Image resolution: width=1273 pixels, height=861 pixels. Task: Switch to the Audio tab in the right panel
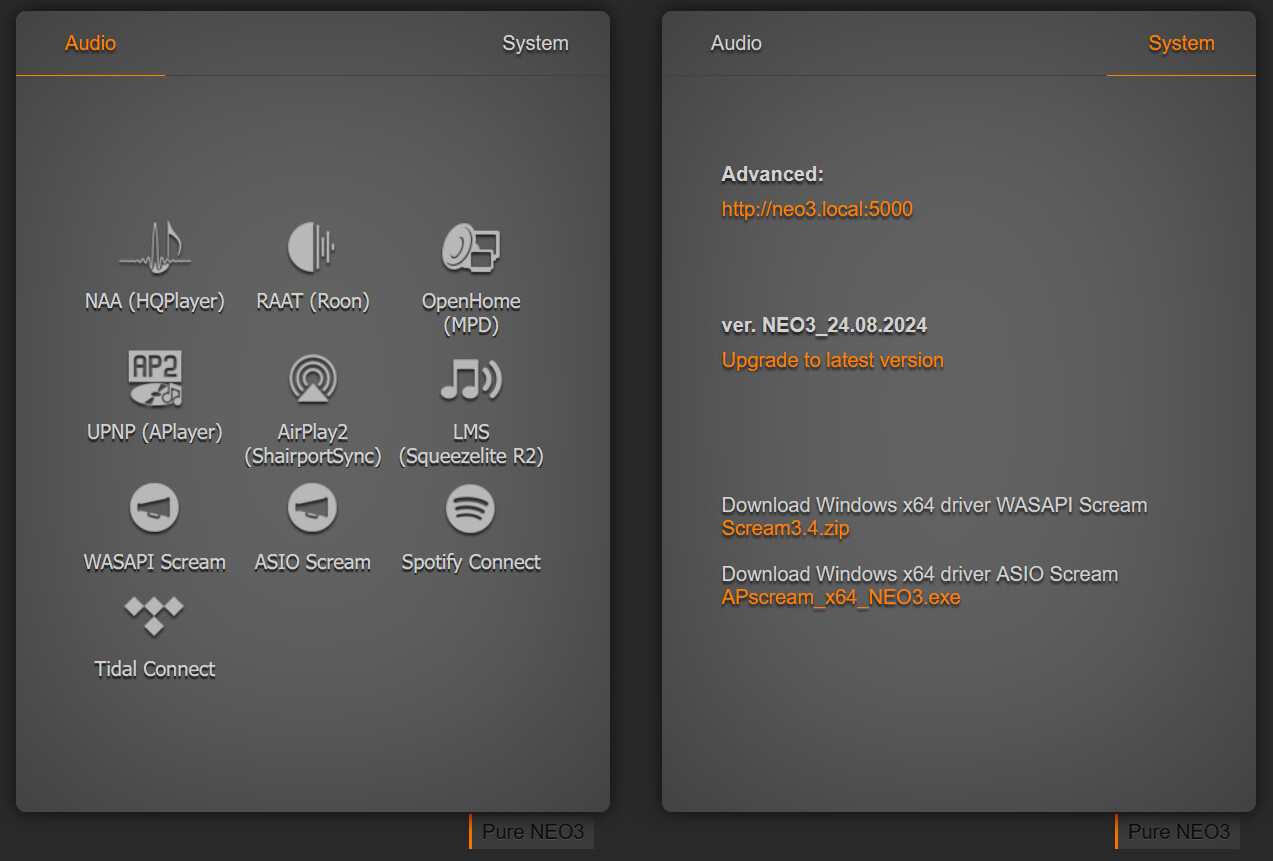pos(736,43)
